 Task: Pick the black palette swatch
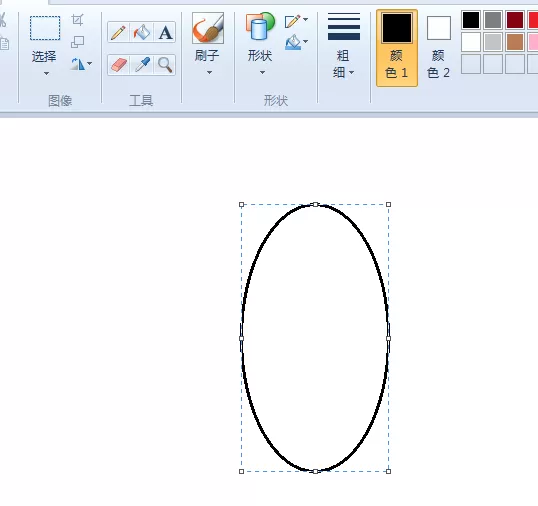pos(471,20)
